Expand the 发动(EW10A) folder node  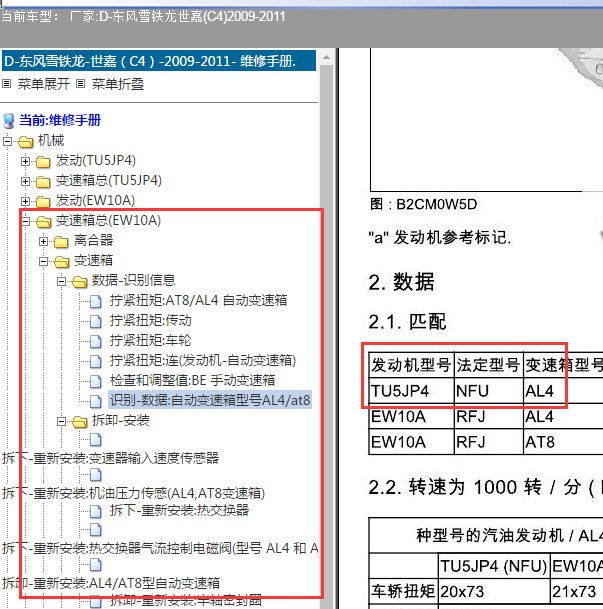(x=25, y=201)
